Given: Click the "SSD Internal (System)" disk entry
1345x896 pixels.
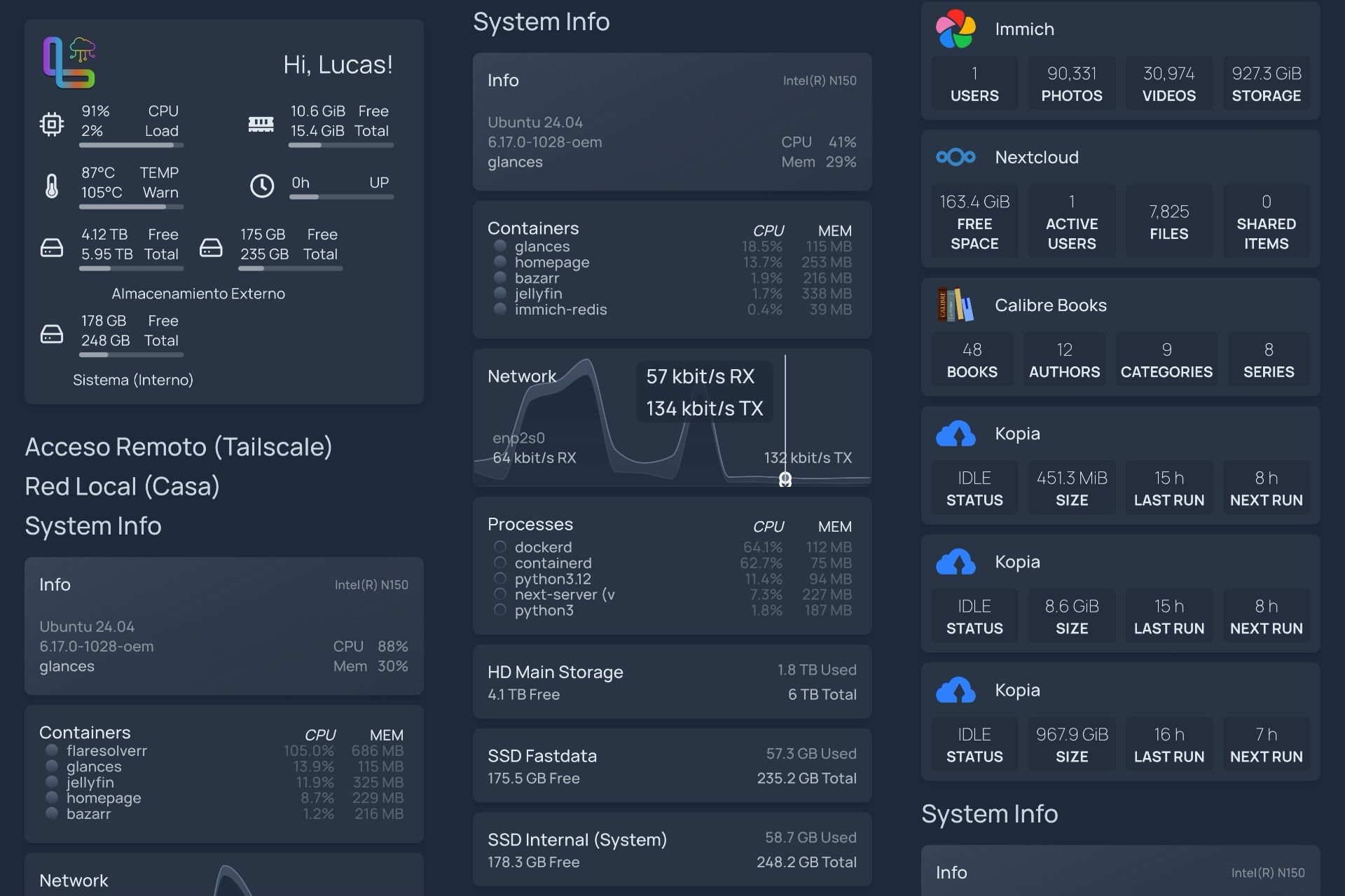Looking at the screenshot, I should pos(672,850).
